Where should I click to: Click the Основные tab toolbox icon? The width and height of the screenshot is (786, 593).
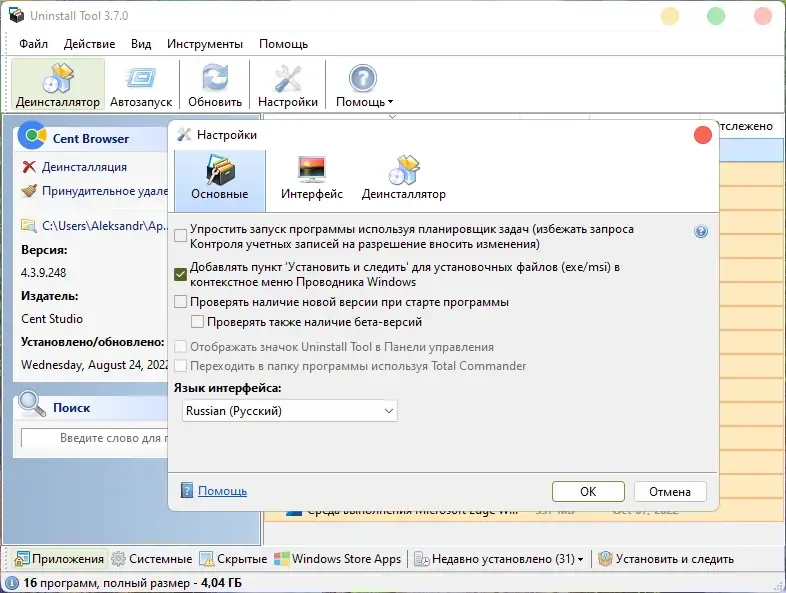tap(220, 169)
